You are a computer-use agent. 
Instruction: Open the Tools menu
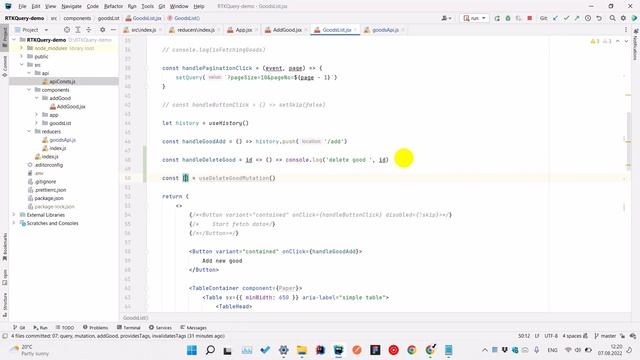point(147,7)
